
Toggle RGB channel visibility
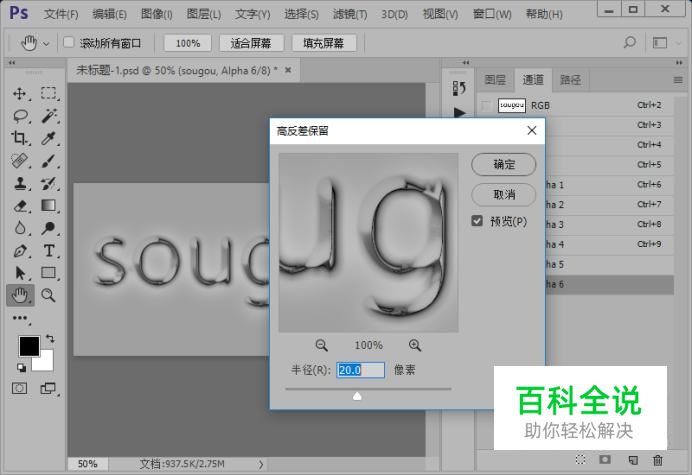click(486, 106)
